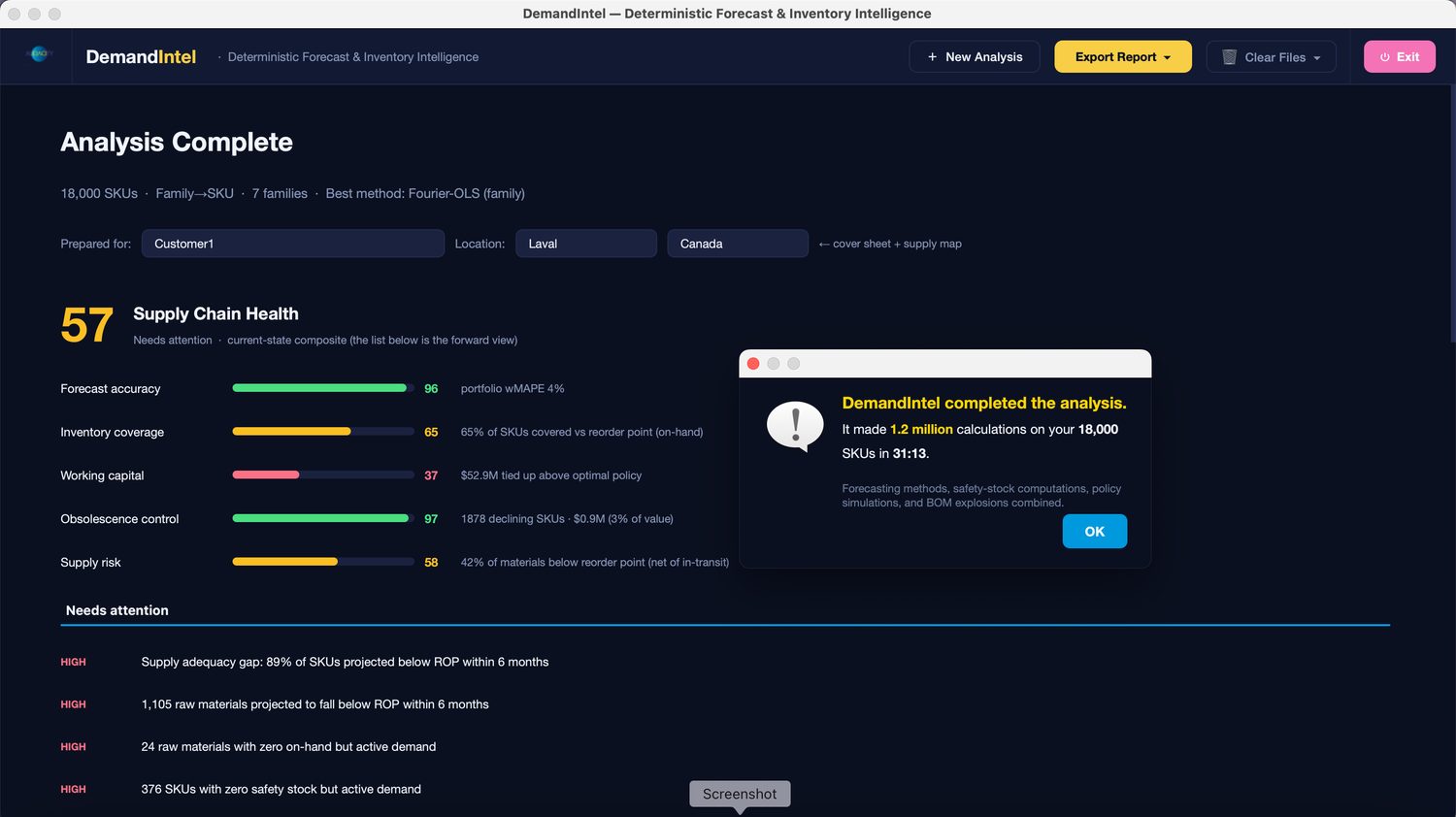The height and width of the screenshot is (817, 1456).
Task: Edit the Canada country field
Action: 738,244
